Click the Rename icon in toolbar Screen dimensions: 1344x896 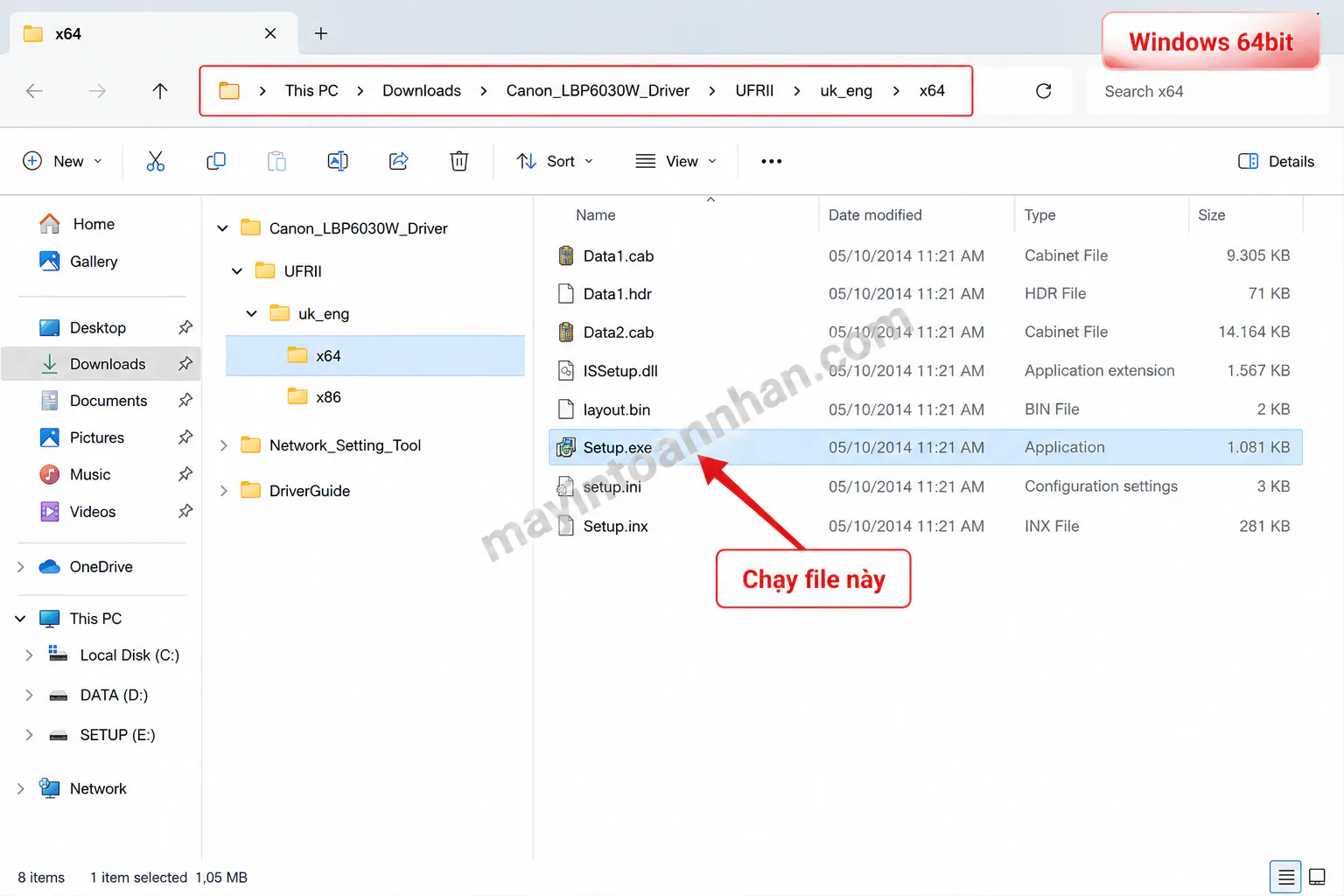[338, 161]
